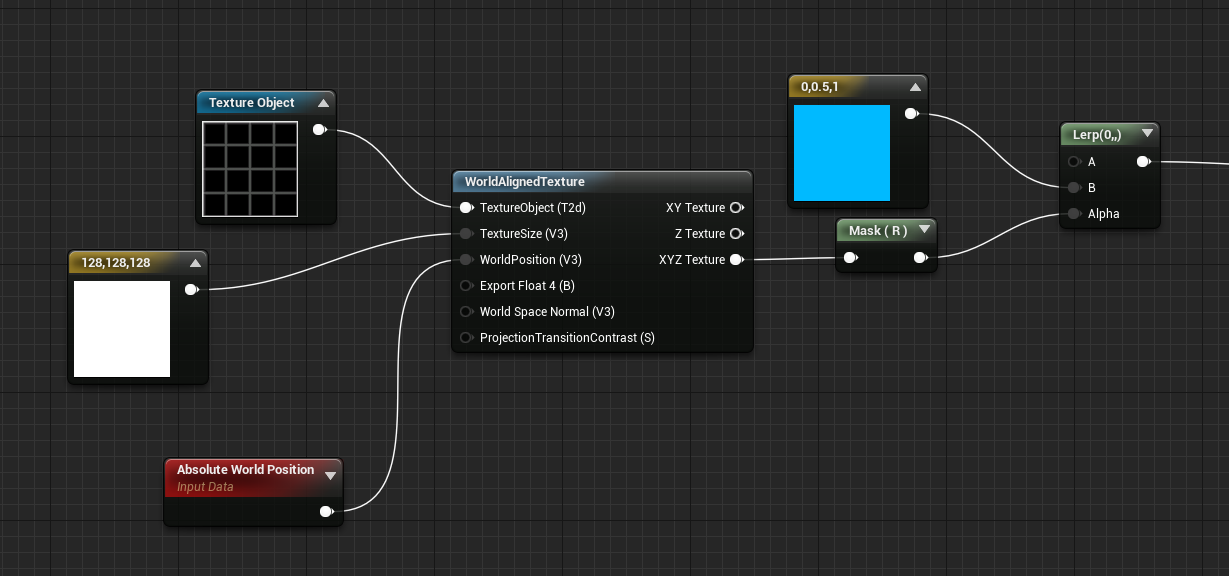
Task: Collapse the 128,128,128 constant node preview
Action: pyautogui.click(x=194, y=262)
